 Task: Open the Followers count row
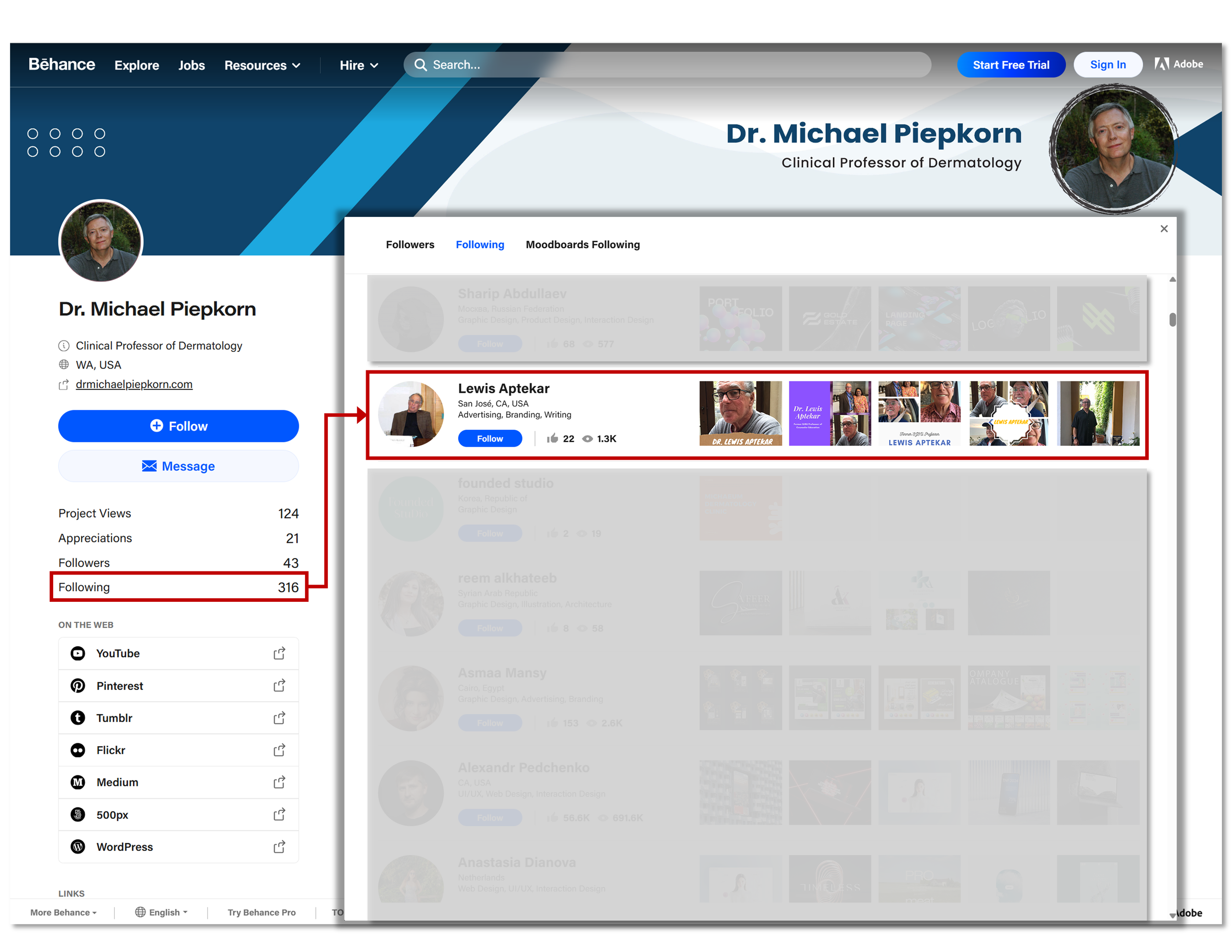179,562
